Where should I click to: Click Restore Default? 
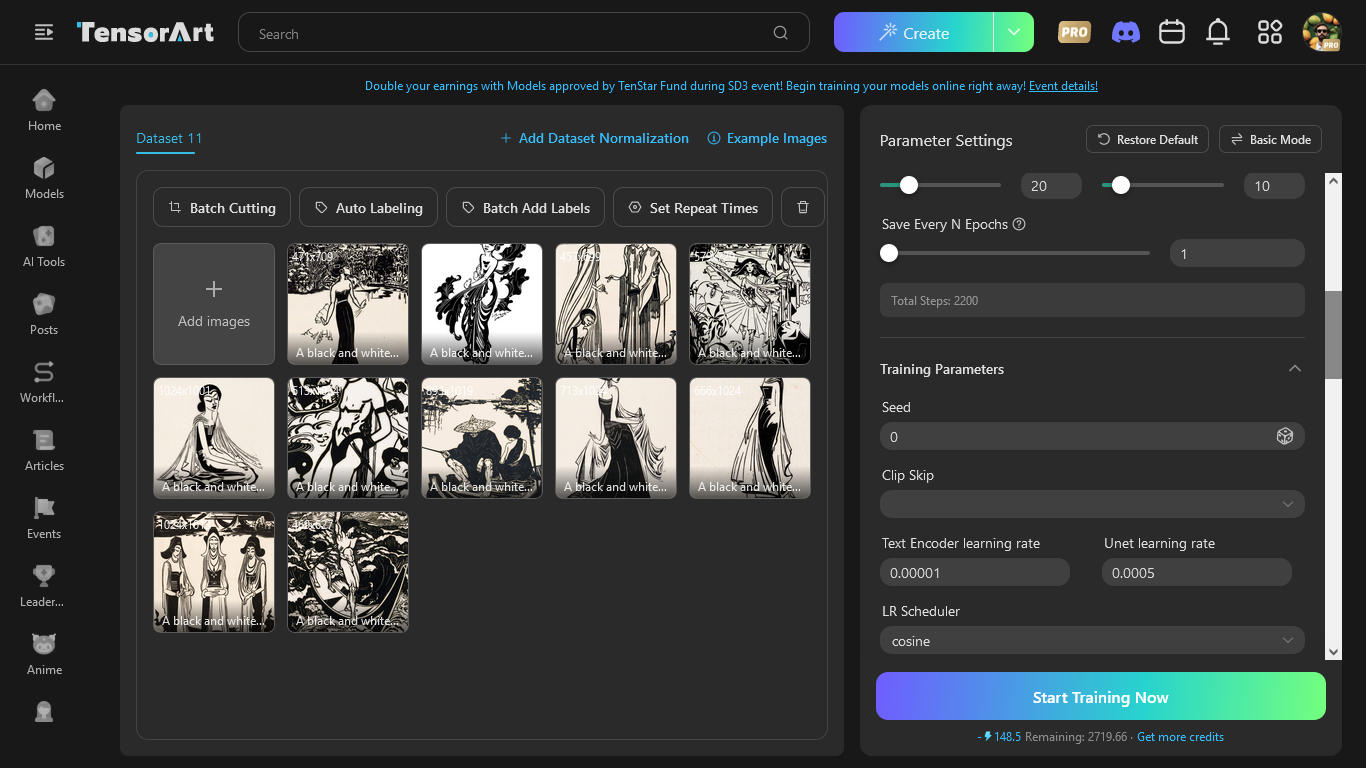click(1147, 139)
